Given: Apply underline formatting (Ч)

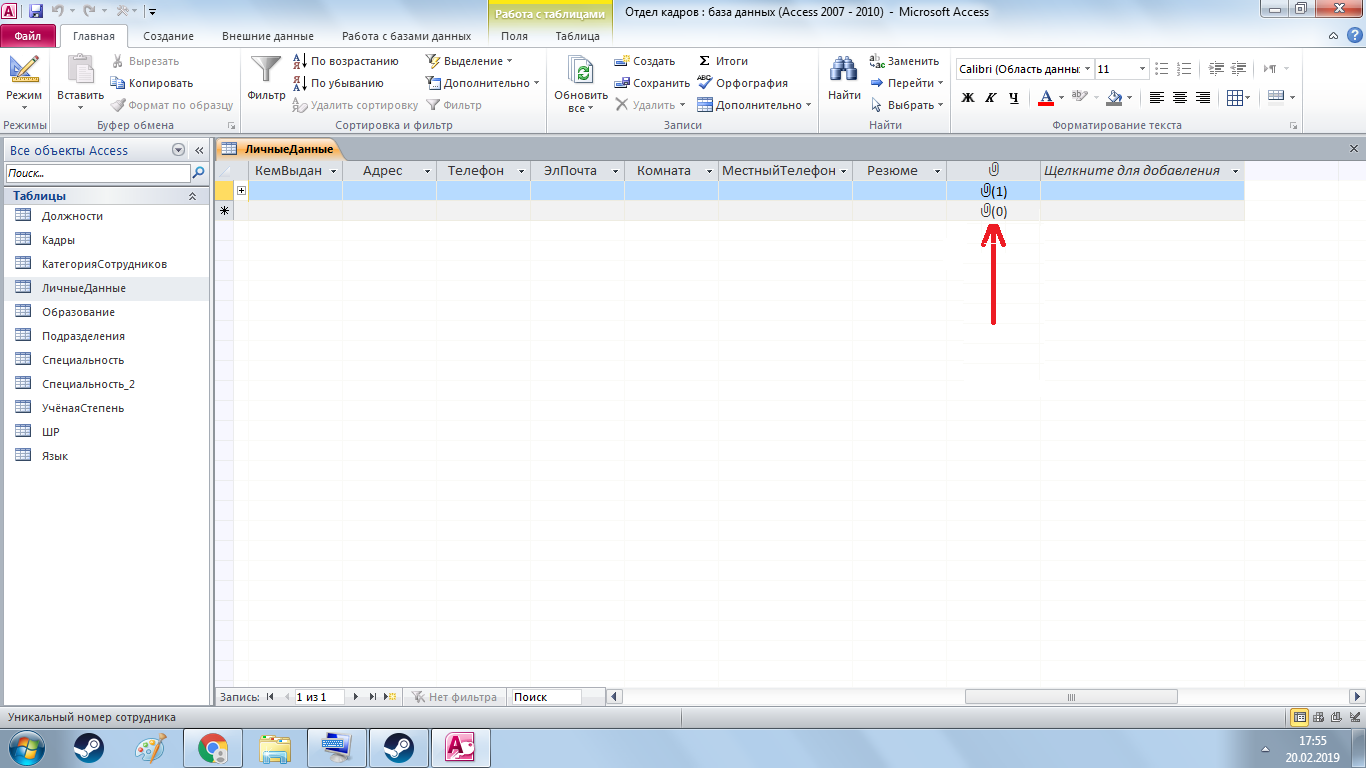Looking at the screenshot, I should coord(1013,97).
